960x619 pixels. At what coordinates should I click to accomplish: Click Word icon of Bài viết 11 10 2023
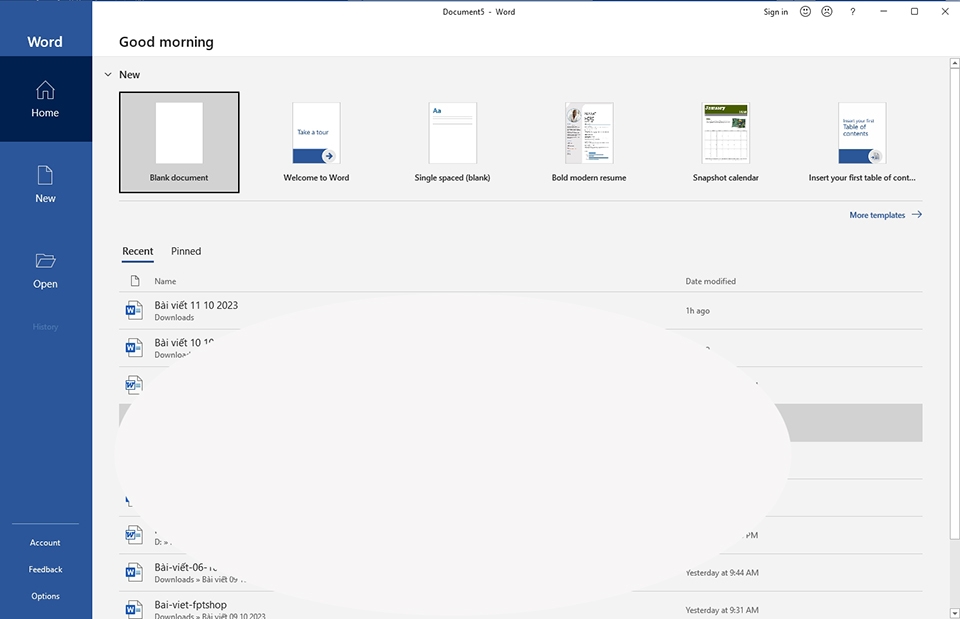point(133,310)
